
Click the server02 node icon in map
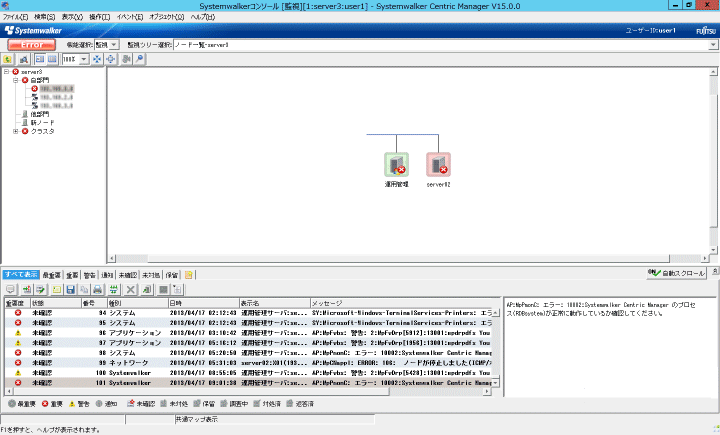[x=439, y=164]
